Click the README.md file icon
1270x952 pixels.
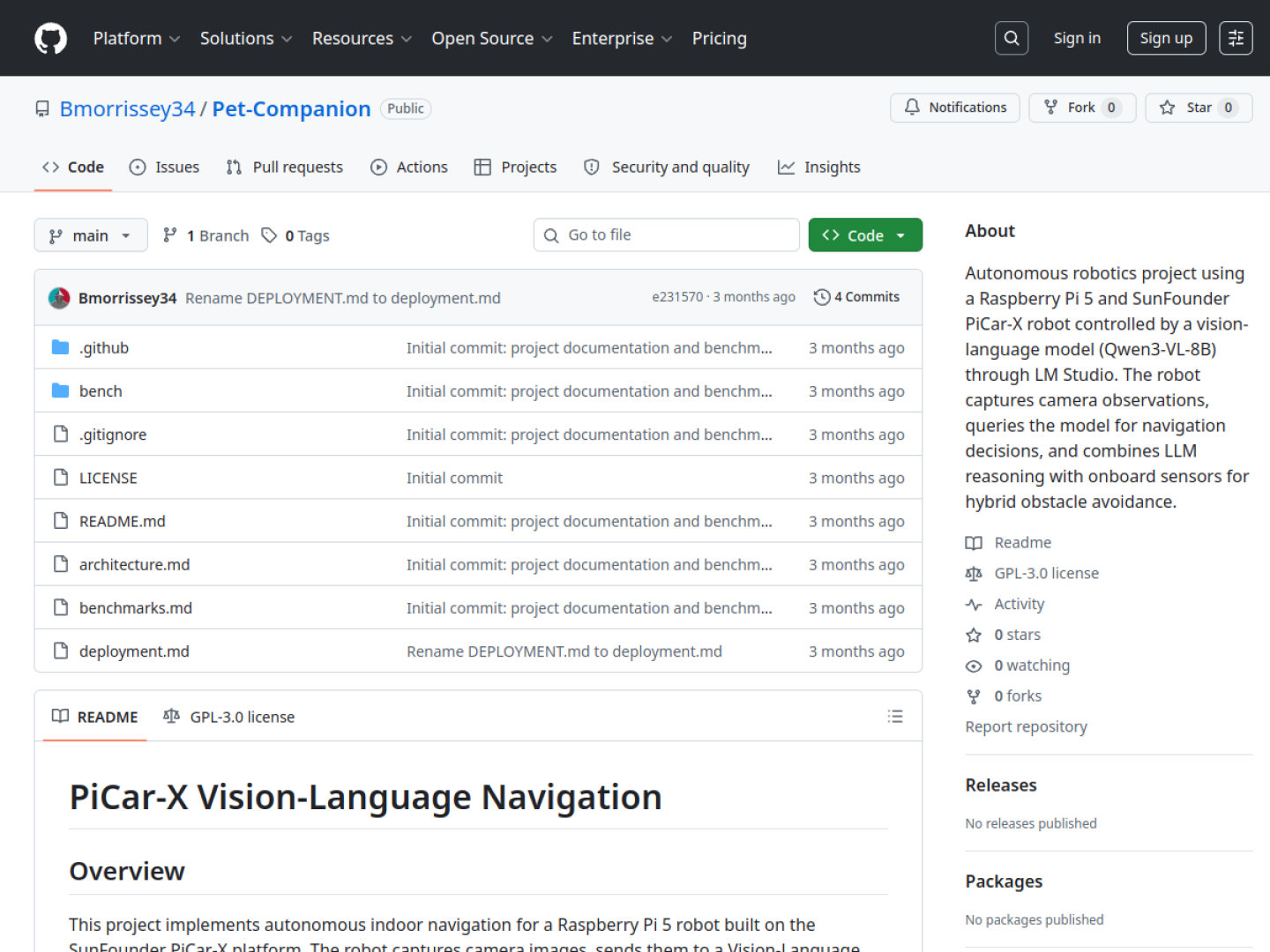tap(60, 520)
